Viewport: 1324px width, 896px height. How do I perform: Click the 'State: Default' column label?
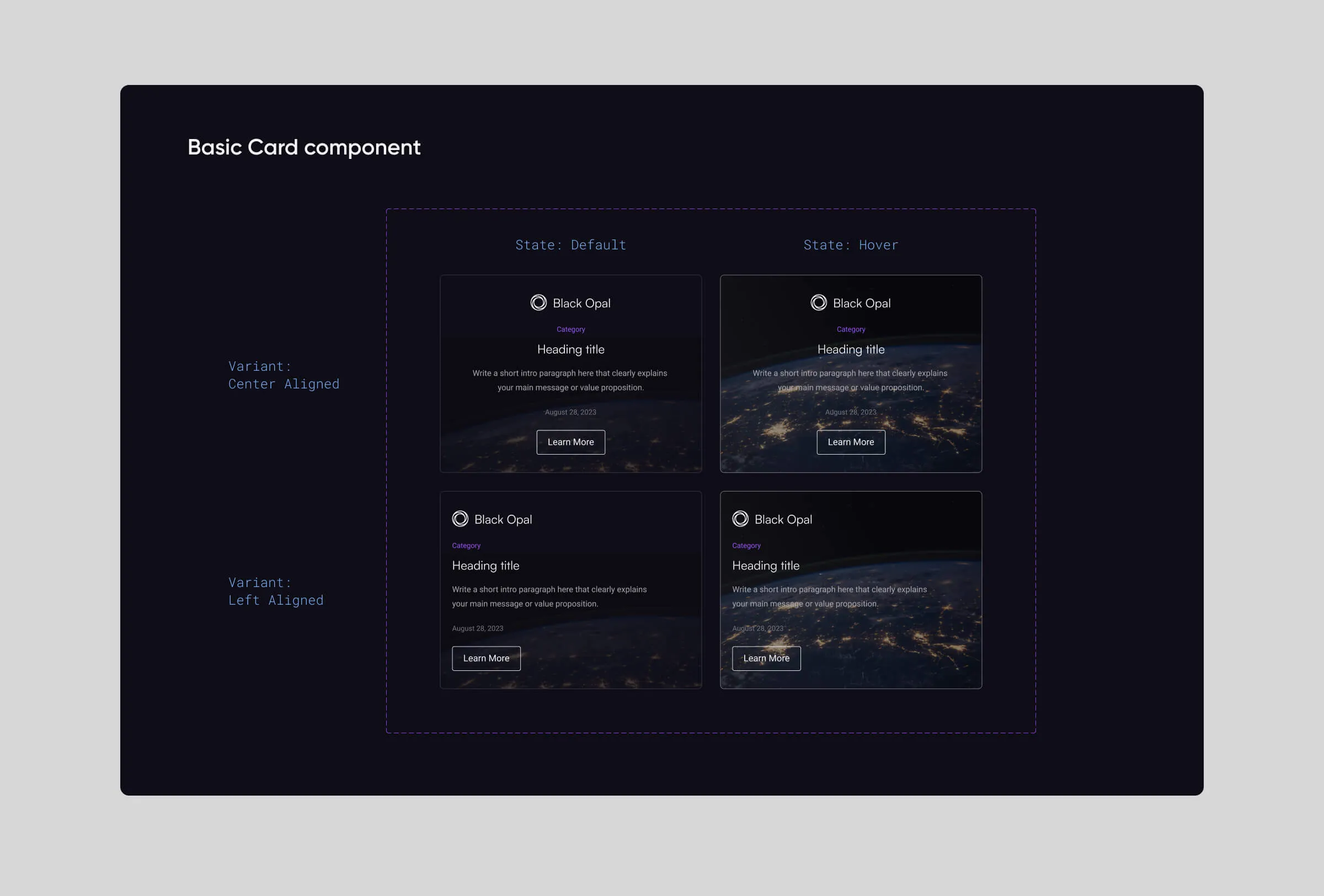pyautogui.click(x=570, y=245)
